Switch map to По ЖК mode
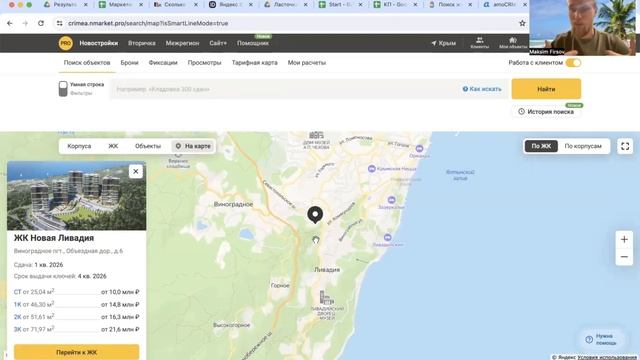The width and height of the screenshot is (640, 360). (541, 146)
